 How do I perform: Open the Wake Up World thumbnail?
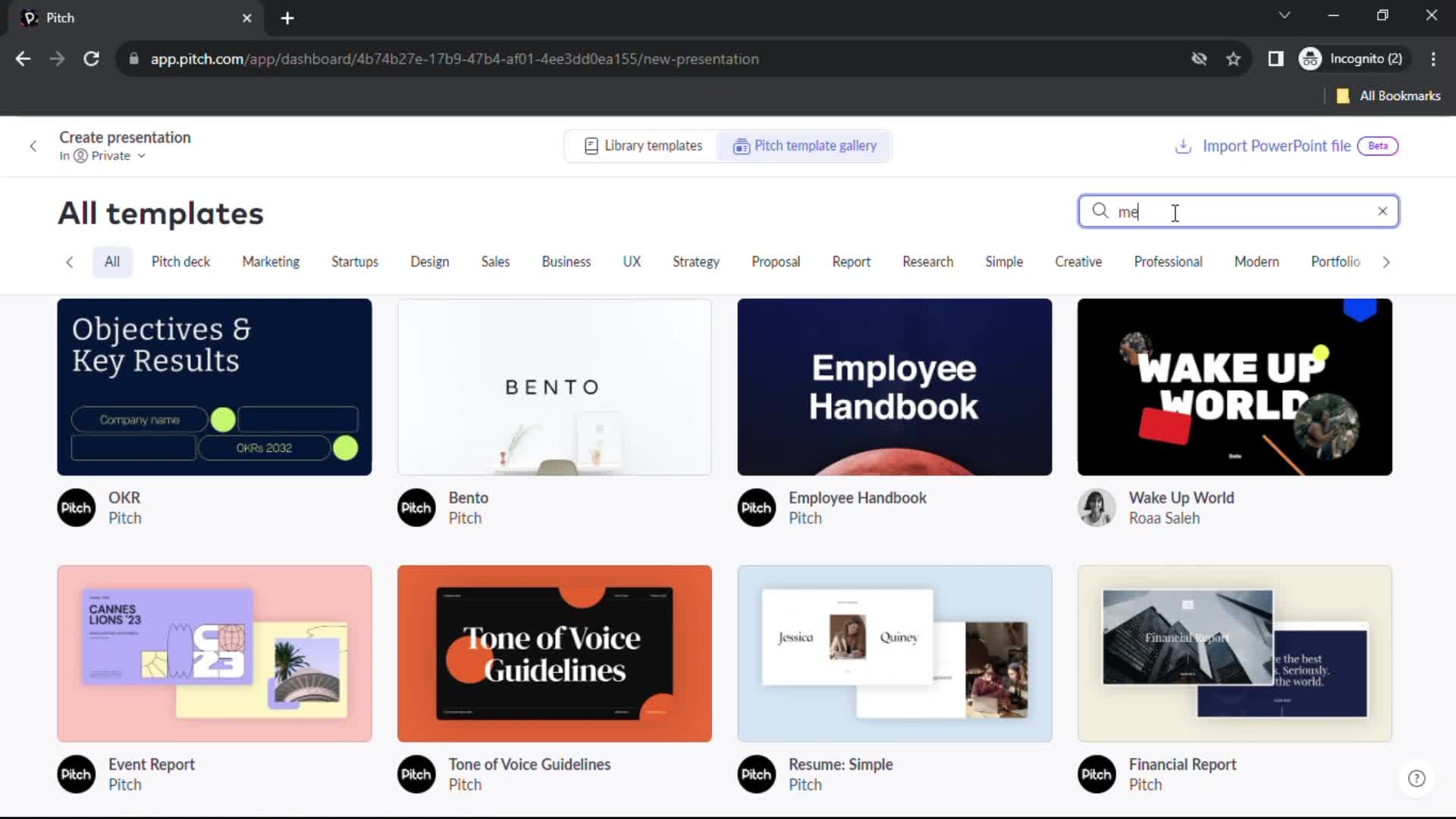(x=1235, y=387)
